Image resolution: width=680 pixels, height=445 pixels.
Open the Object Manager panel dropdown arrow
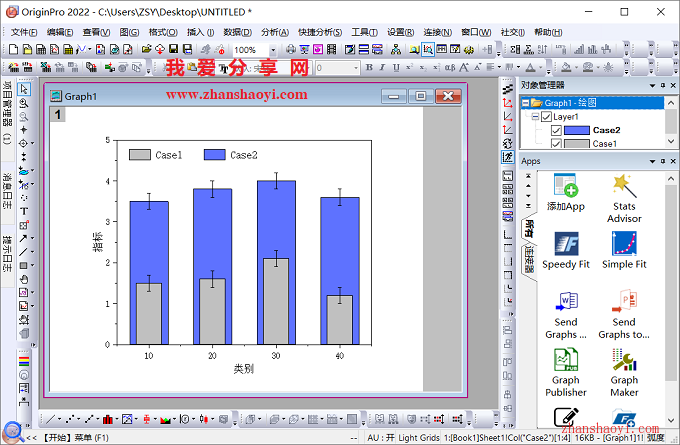652,85
